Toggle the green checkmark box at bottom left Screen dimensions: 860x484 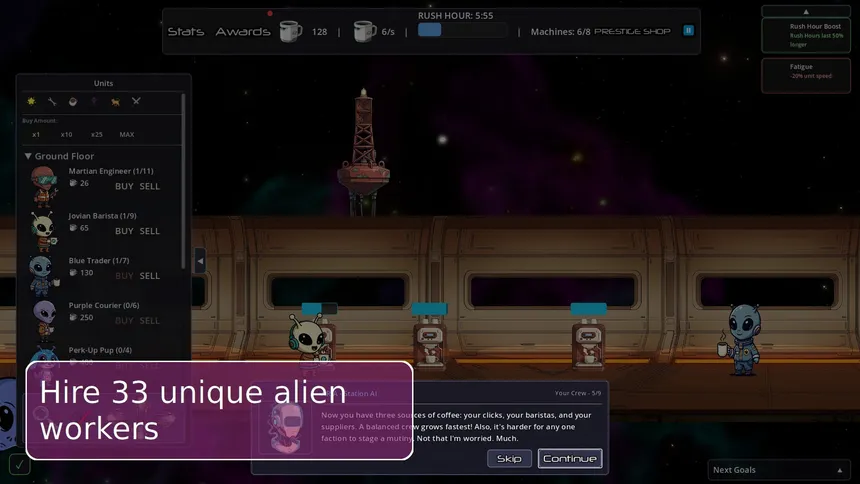(20, 465)
